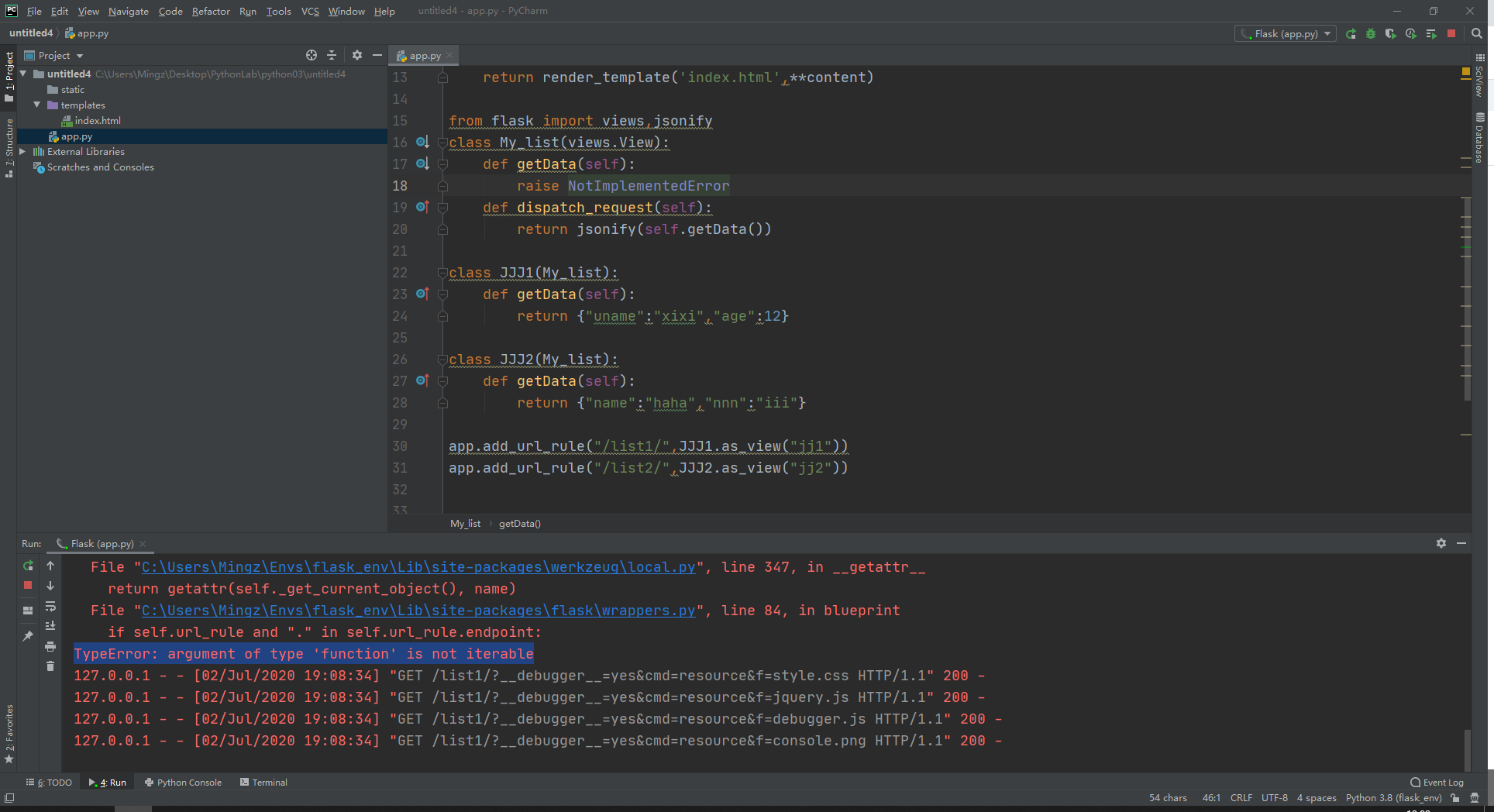Start debugging with the green bug icon

pos(1371,34)
